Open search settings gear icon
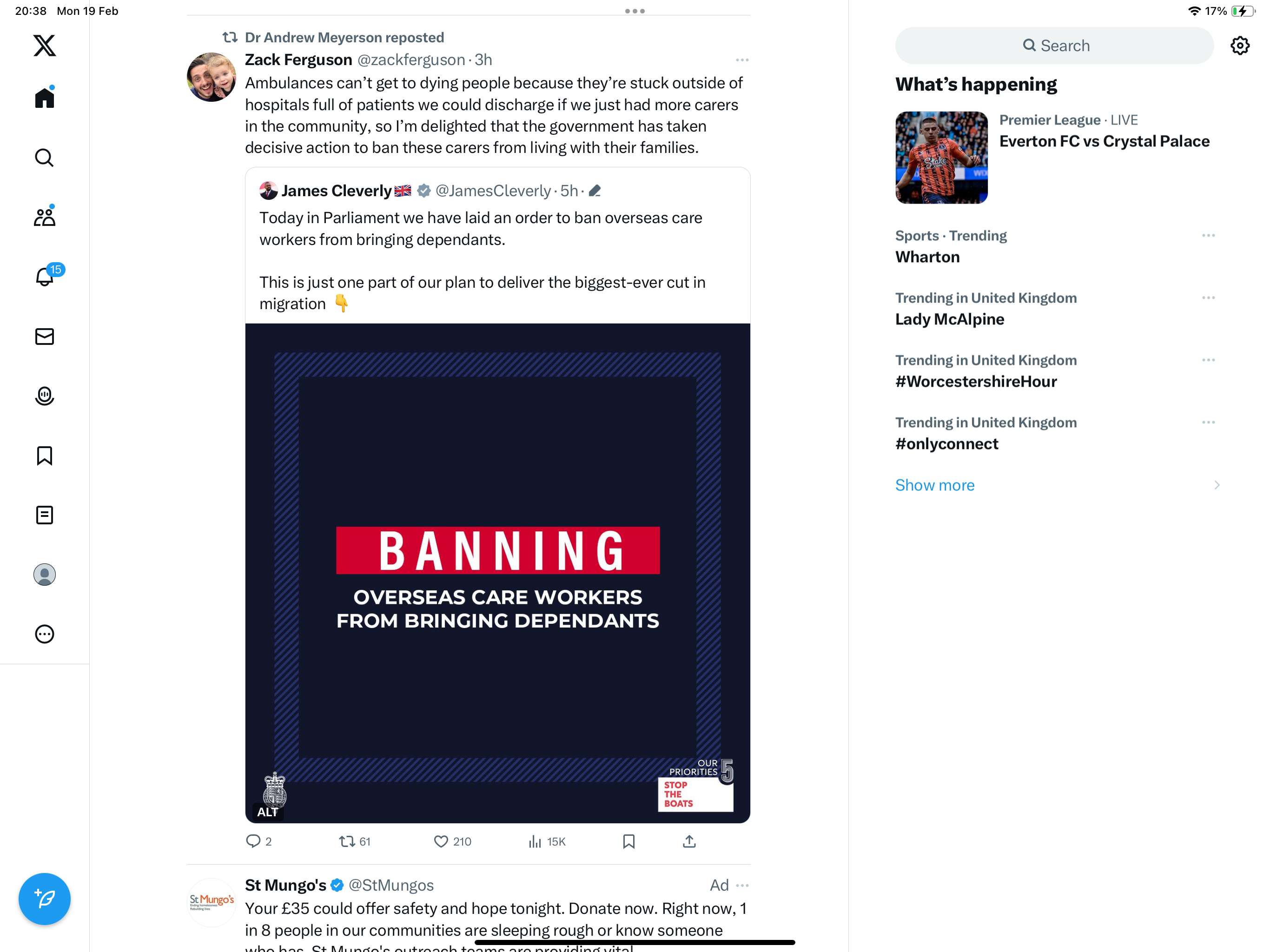Viewport: 1270px width, 952px height. (1240, 46)
